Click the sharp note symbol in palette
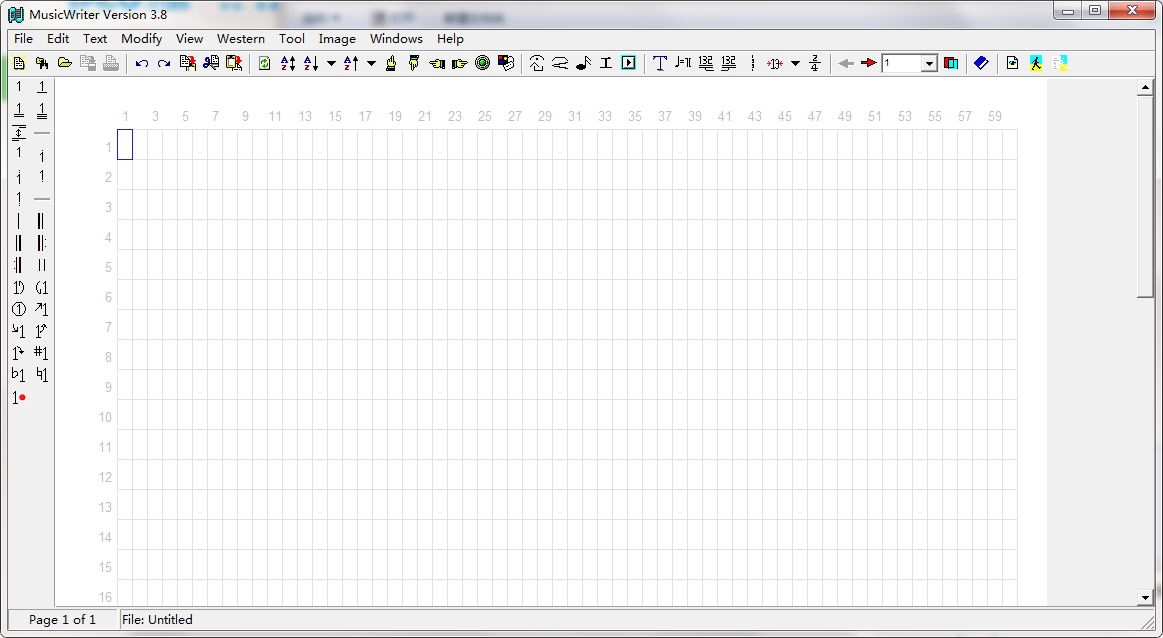Screen dimensions: 1163x638 pos(41,353)
